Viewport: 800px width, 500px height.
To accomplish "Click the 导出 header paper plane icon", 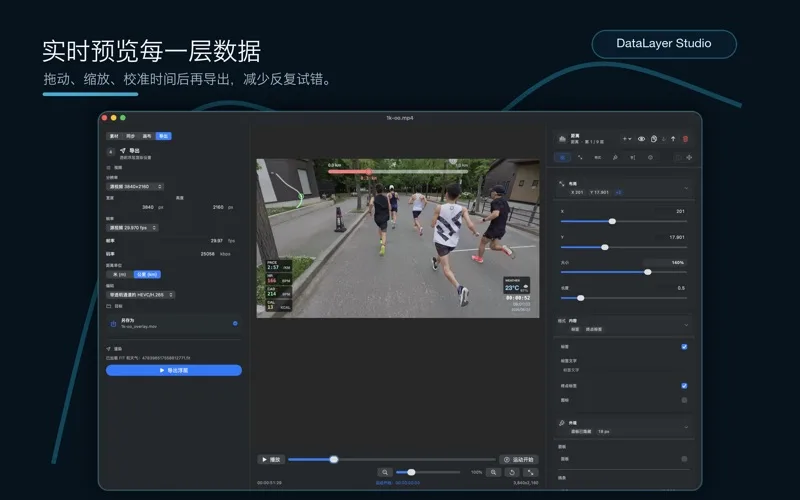I will (x=122, y=151).
